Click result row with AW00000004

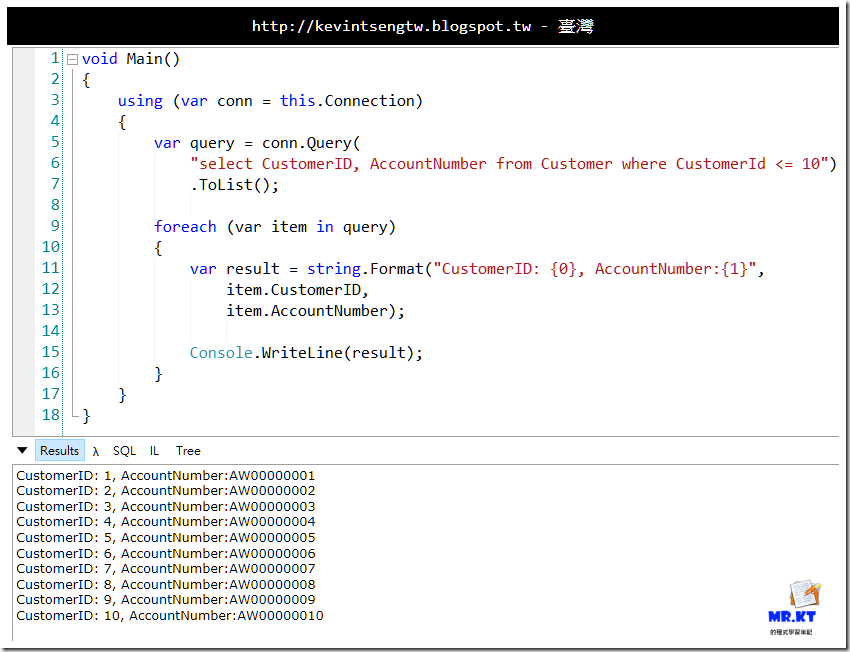[165, 522]
